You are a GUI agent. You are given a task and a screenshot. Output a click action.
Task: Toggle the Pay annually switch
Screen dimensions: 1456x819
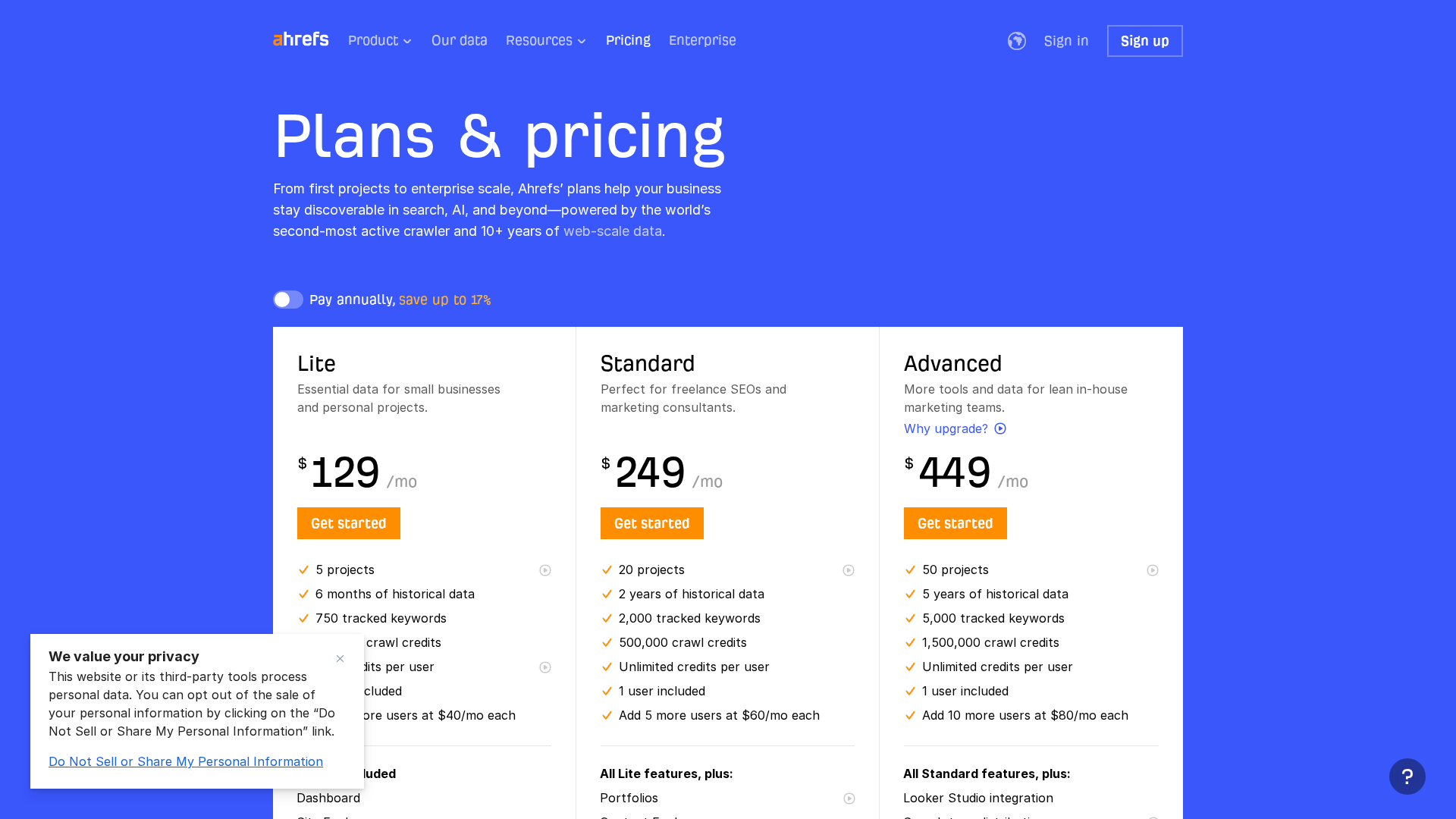[x=288, y=300]
